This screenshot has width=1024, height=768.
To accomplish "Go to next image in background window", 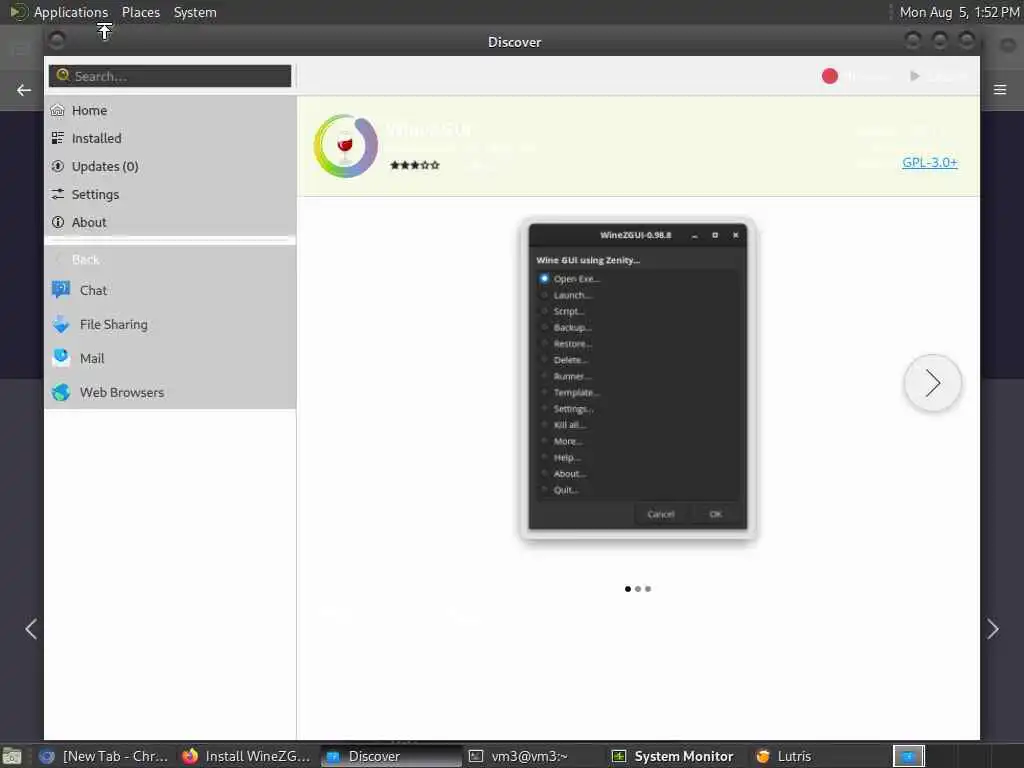I will click(993, 629).
